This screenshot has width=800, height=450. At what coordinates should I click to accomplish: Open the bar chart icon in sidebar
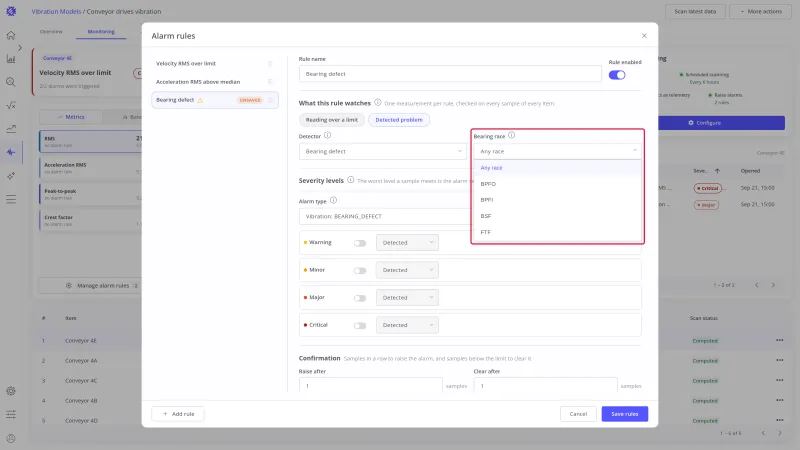pyautogui.click(x=11, y=59)
